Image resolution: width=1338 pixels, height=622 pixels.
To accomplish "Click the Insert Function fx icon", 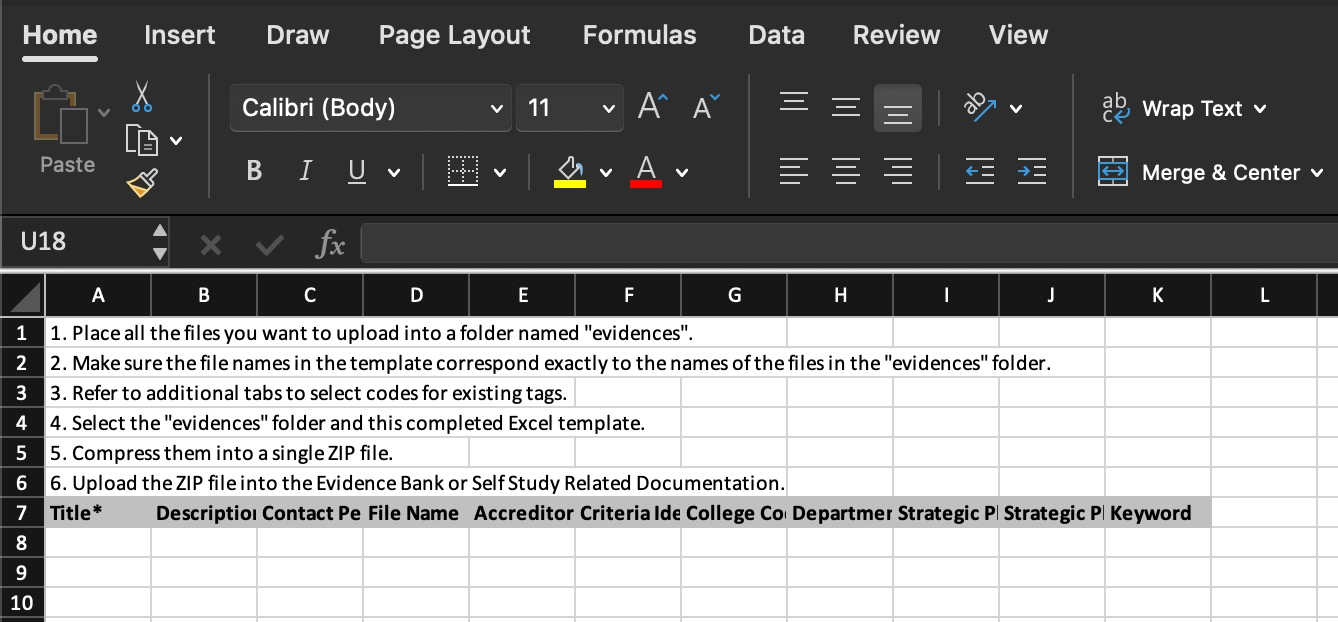I will coord(329,243).
